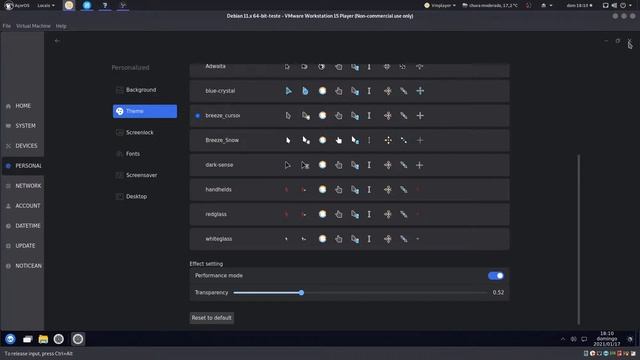Click Breeze_Snow move cross icon
640x360 pixels.
(388, 140)
